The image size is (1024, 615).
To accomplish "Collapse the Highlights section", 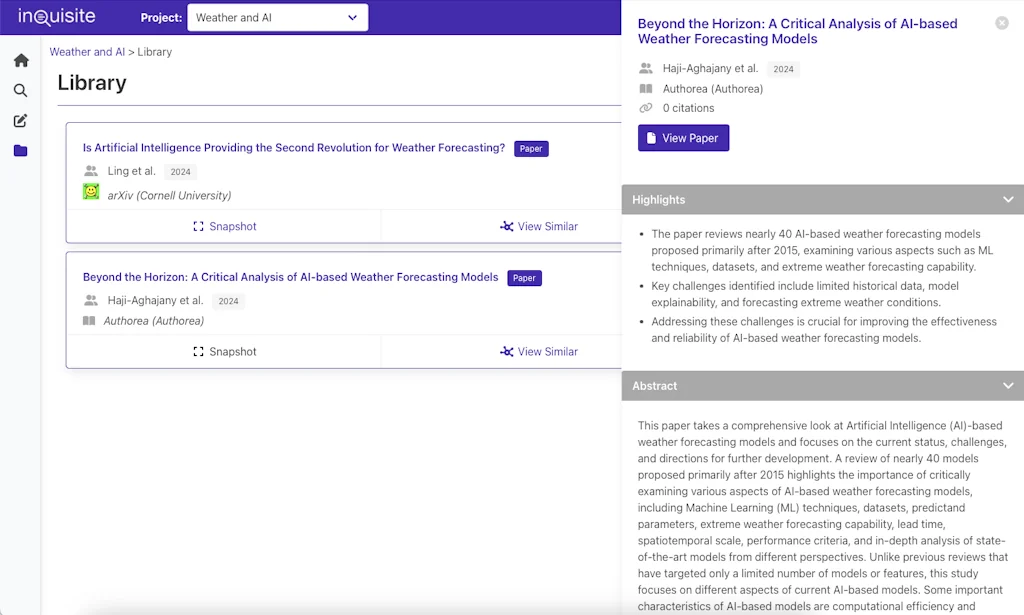I will [1008, 200].
